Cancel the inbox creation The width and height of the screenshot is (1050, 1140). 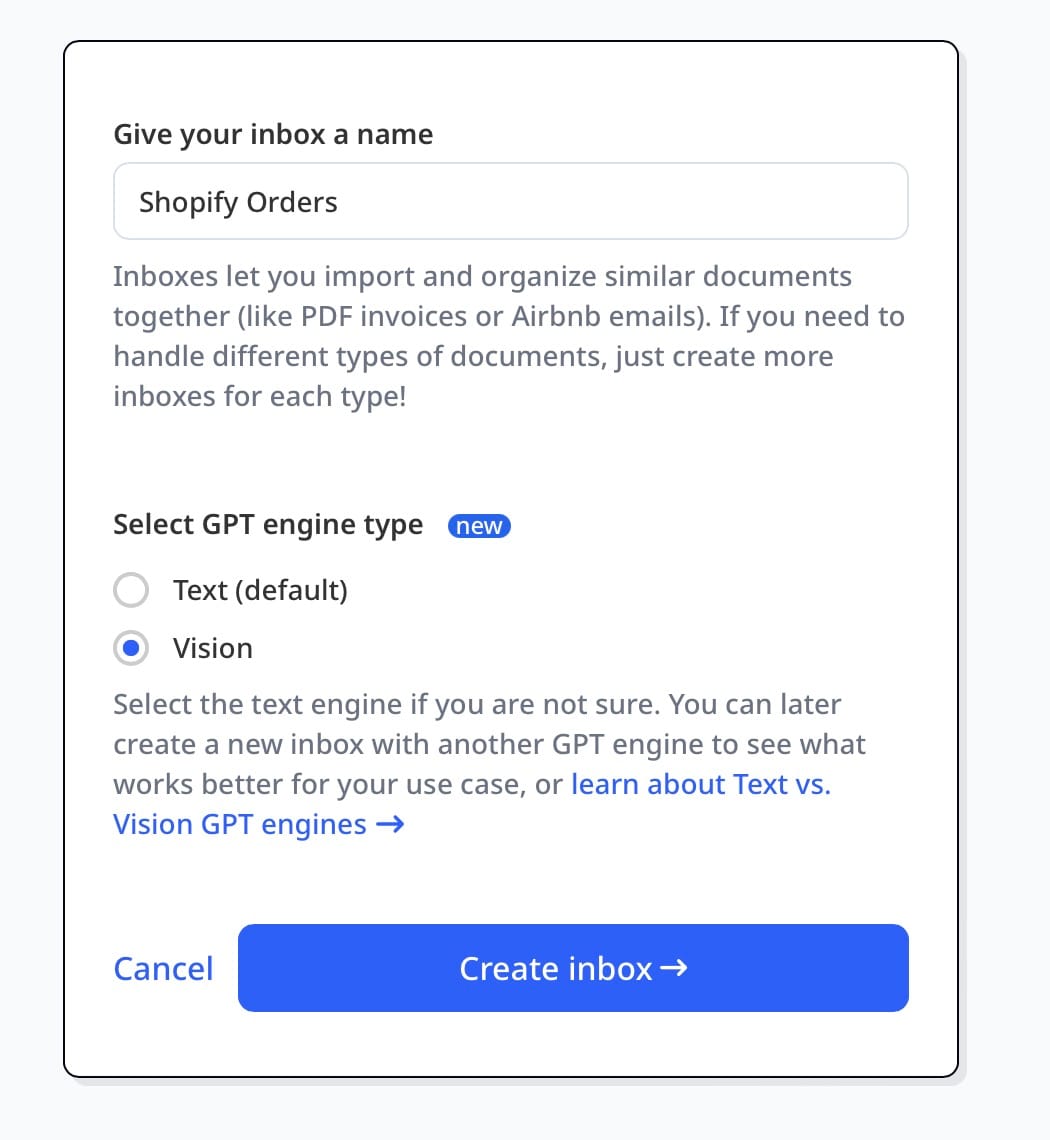[163, 969]
